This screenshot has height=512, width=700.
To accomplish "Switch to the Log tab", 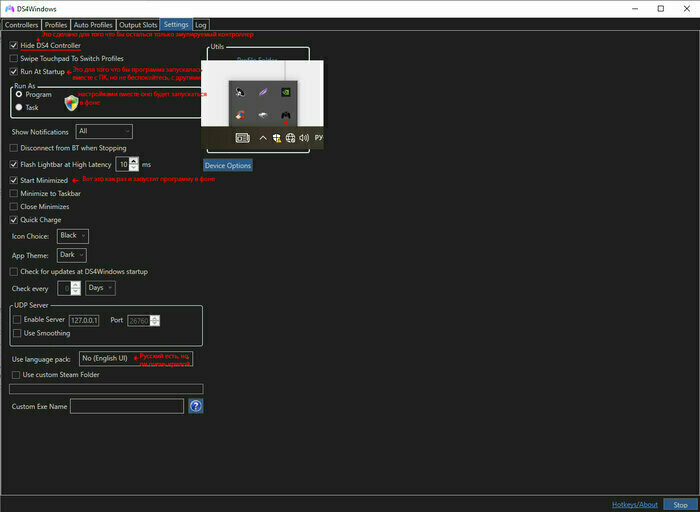I will pos(201,25).
